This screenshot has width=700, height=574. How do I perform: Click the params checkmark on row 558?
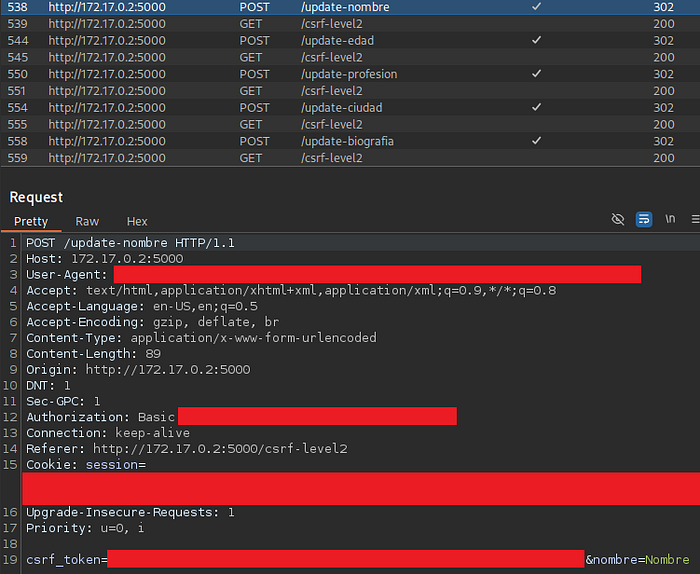coord(537,140)
